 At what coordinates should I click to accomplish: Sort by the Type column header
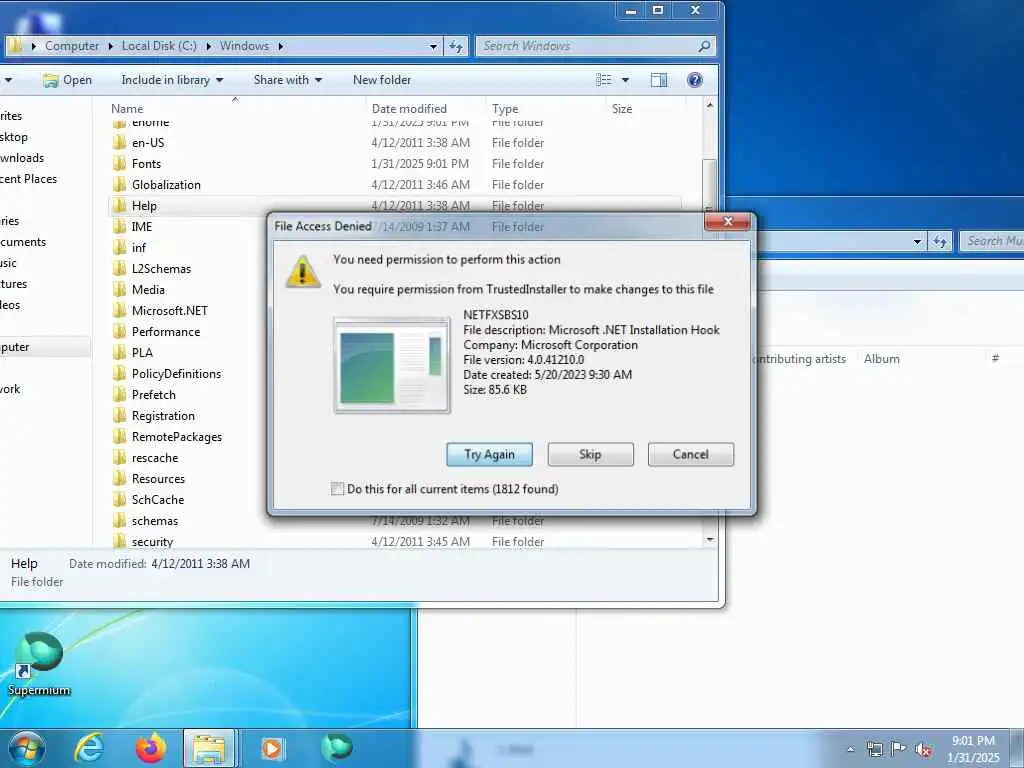505,109
